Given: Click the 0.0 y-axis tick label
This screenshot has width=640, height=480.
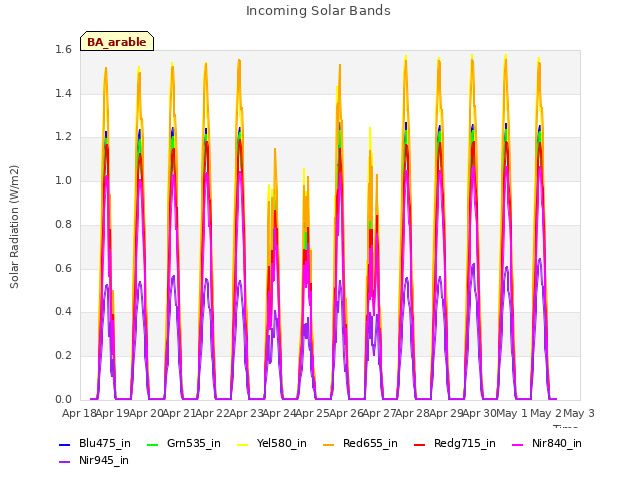Looking at the screenshot, I should point(63,400).
